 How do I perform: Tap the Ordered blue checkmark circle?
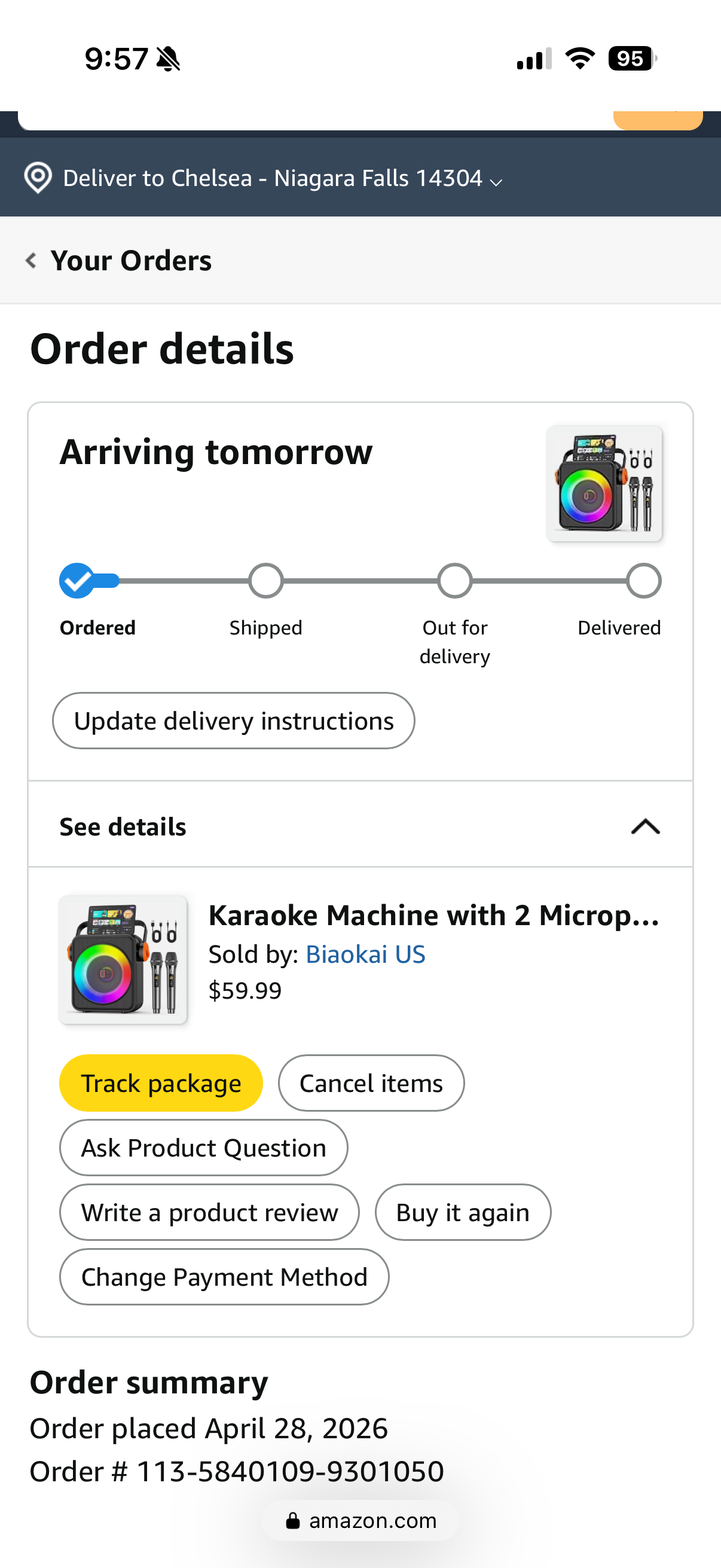point(77,581)
